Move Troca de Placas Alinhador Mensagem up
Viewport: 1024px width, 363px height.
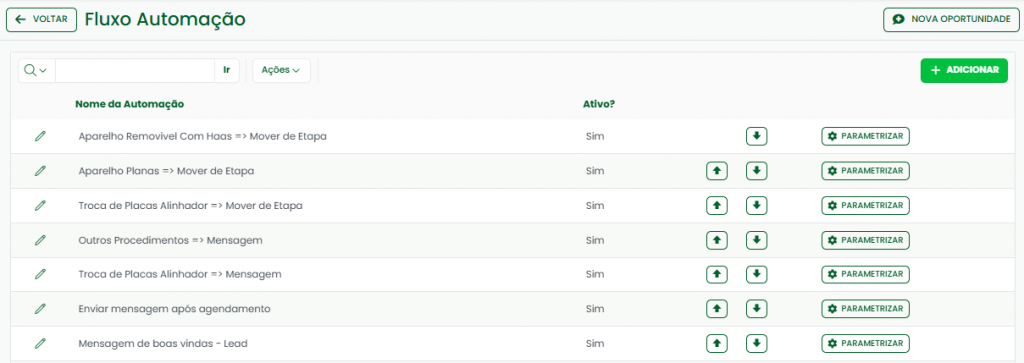[716, 274]
